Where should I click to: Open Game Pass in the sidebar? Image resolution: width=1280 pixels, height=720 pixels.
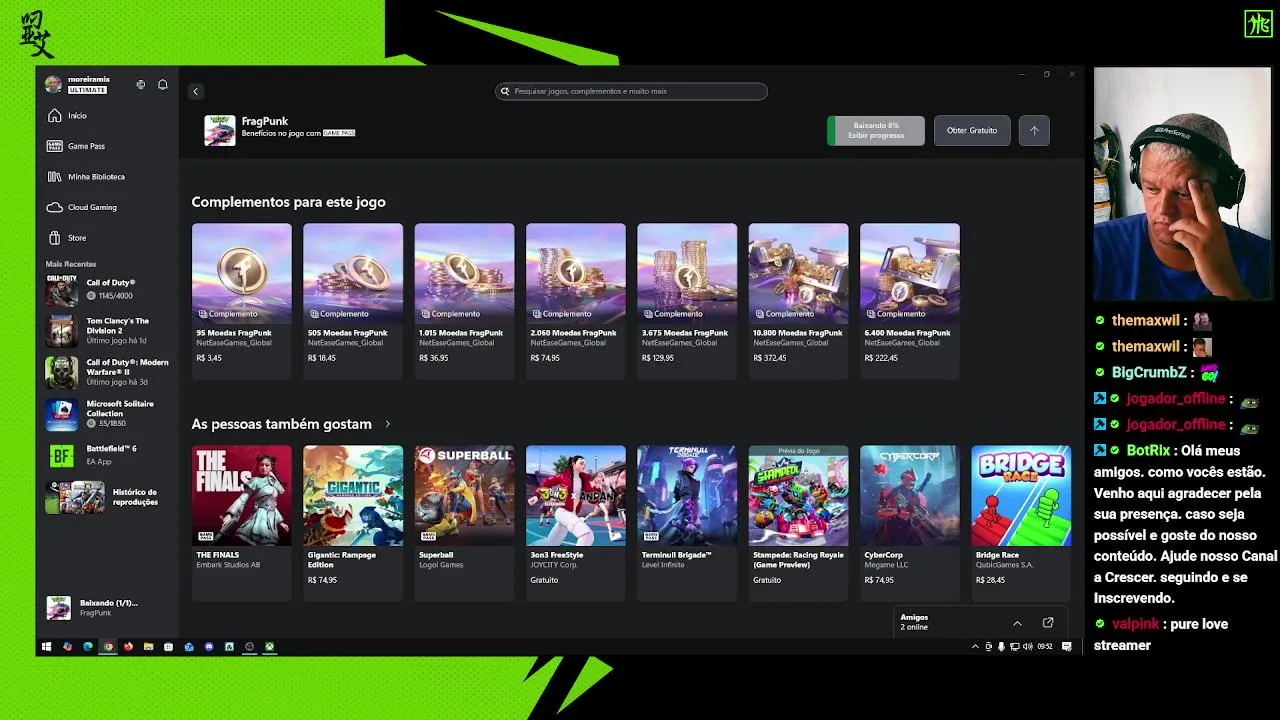pyautogui.click(x=108, y=146)
